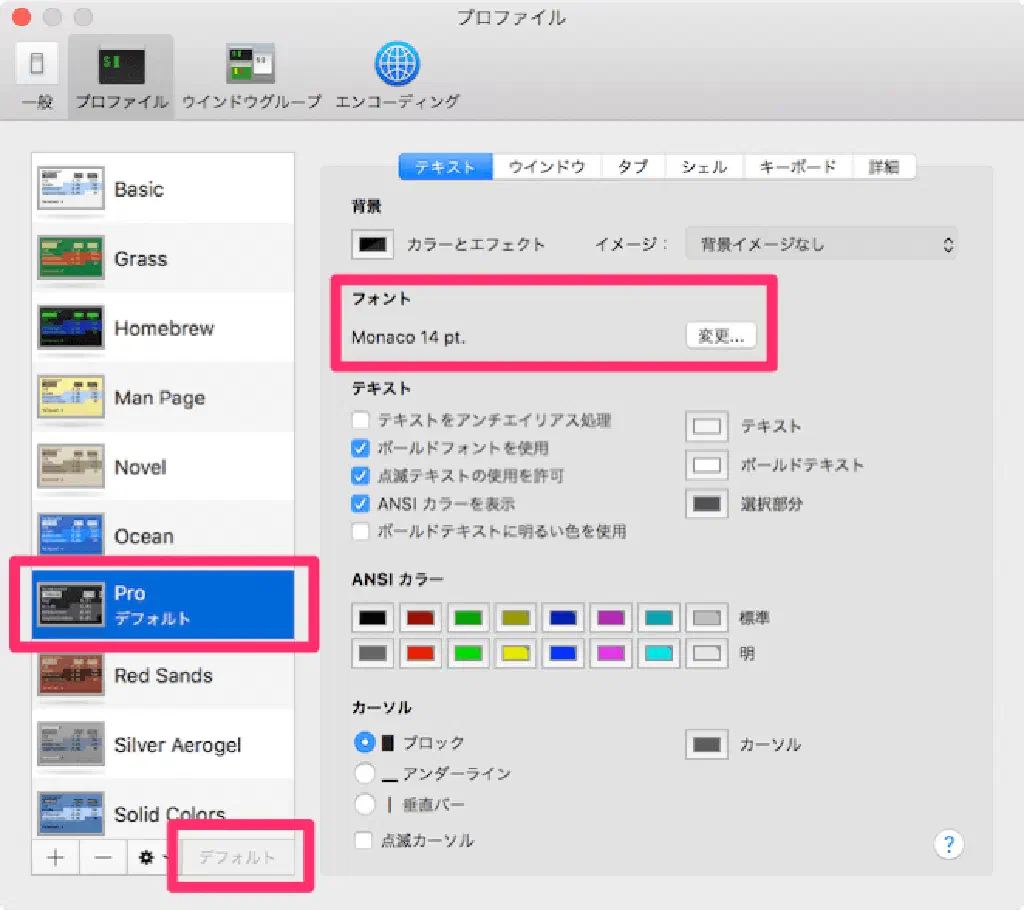Screen dimensions: 1024x910
Task: Switch to the ウインドウ tab
Action: point(546,167)
